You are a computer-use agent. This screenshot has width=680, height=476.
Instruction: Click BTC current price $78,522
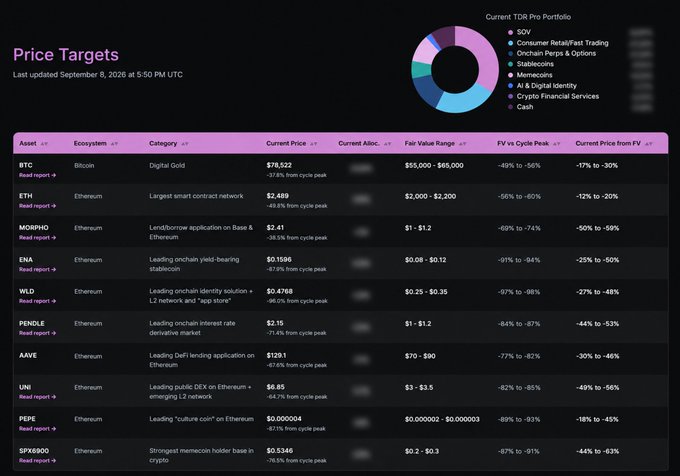point(279,166)
